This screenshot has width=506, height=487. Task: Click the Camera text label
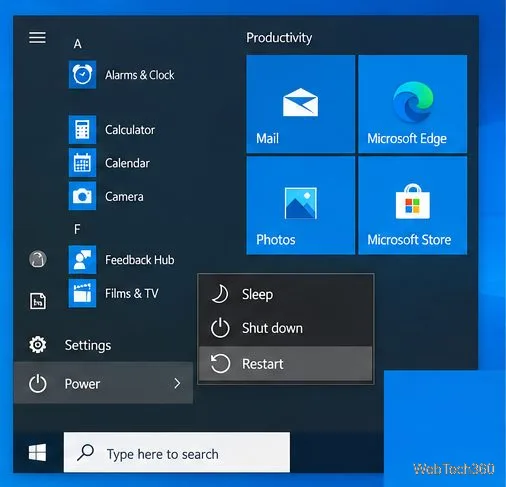point(124,197)
